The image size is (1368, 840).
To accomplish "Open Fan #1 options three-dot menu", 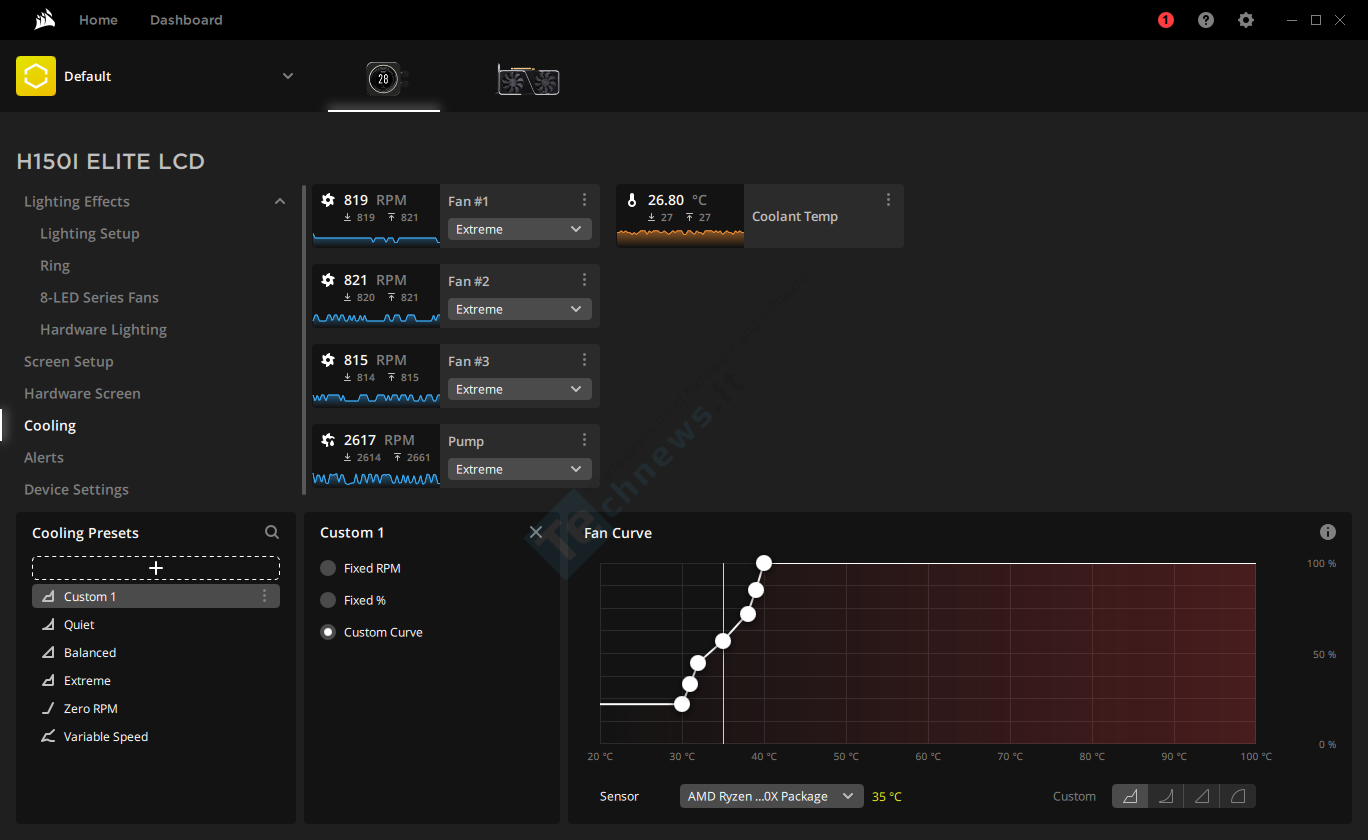I will pos(585,200).
